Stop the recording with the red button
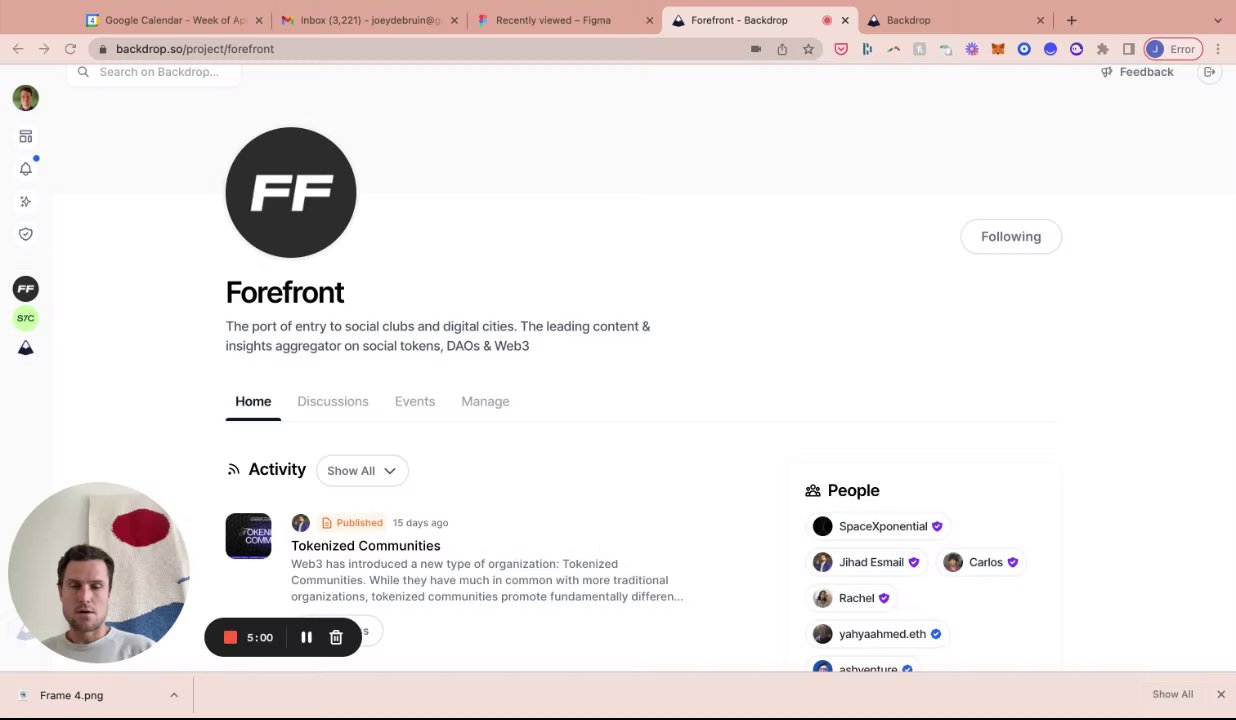This screenshot has height=720, width=1236. click(x=230, y=637)
